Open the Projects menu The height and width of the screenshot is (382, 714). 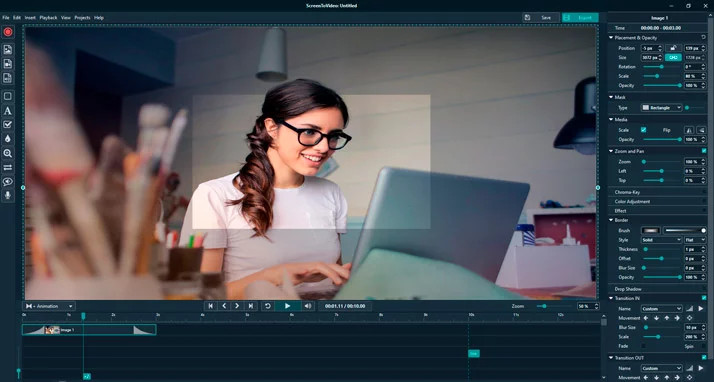82,18
